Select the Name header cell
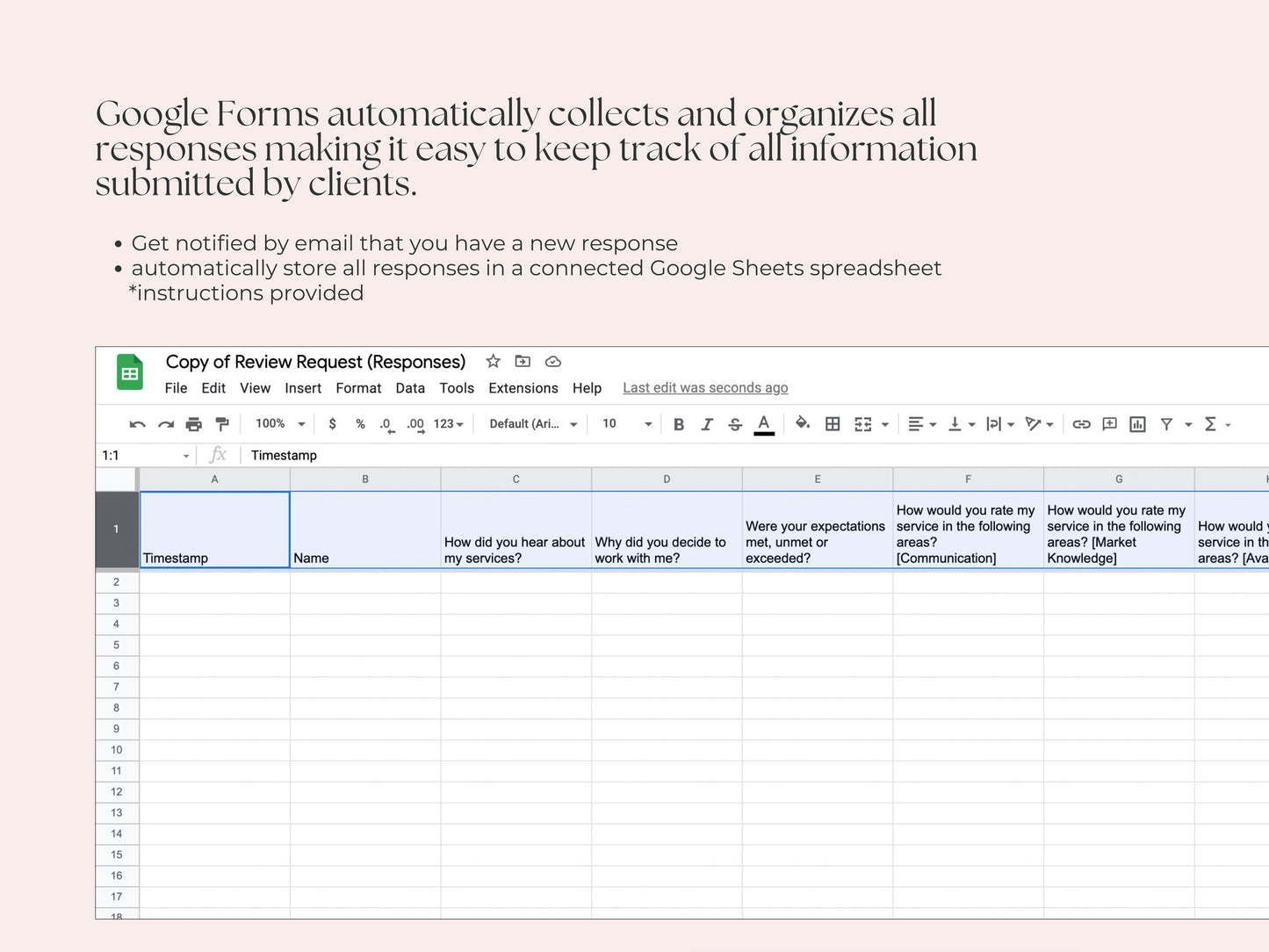This screenshot has height=952, width=1269. 365,530
